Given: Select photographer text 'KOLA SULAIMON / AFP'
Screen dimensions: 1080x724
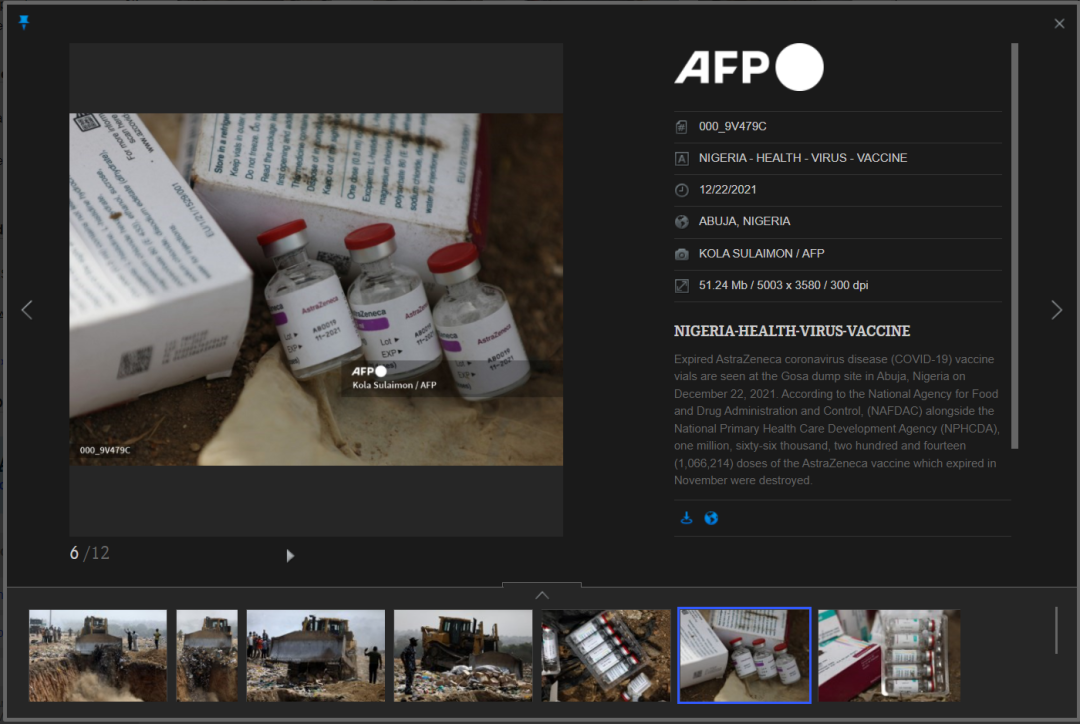Looking at the screenshot, I should 761,254.
